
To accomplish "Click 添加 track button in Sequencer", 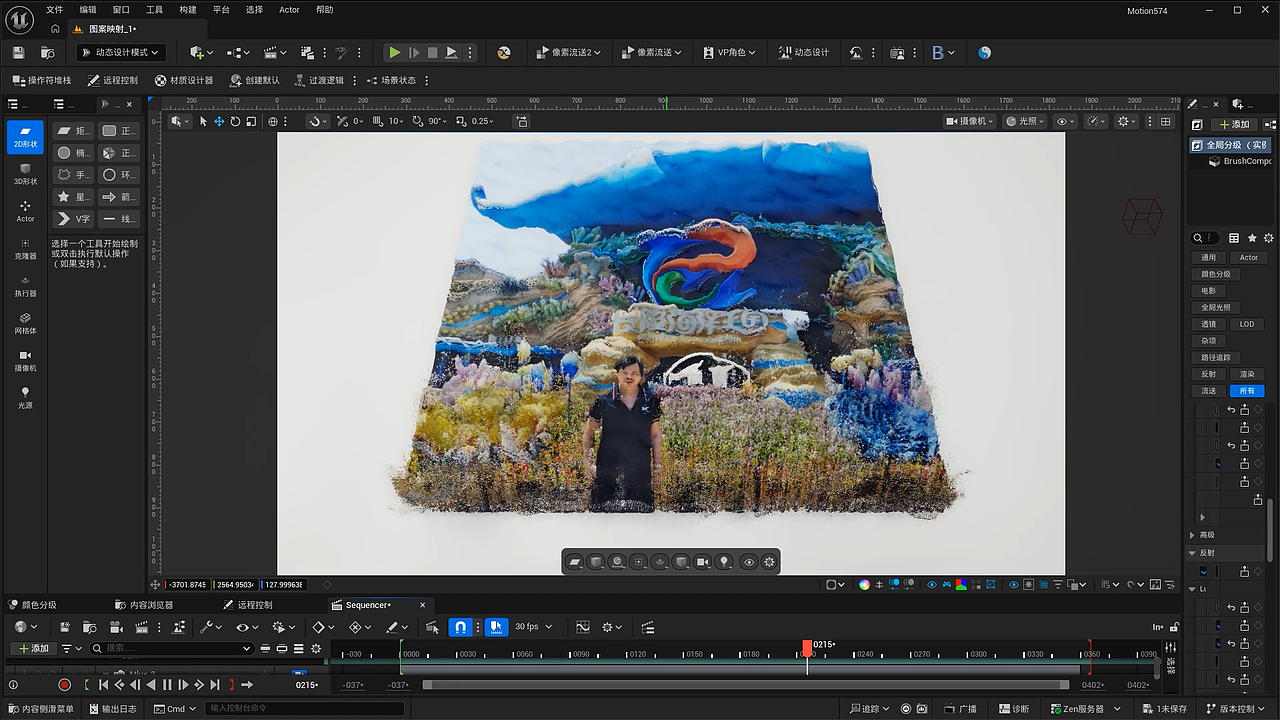I will click(33, 648).
